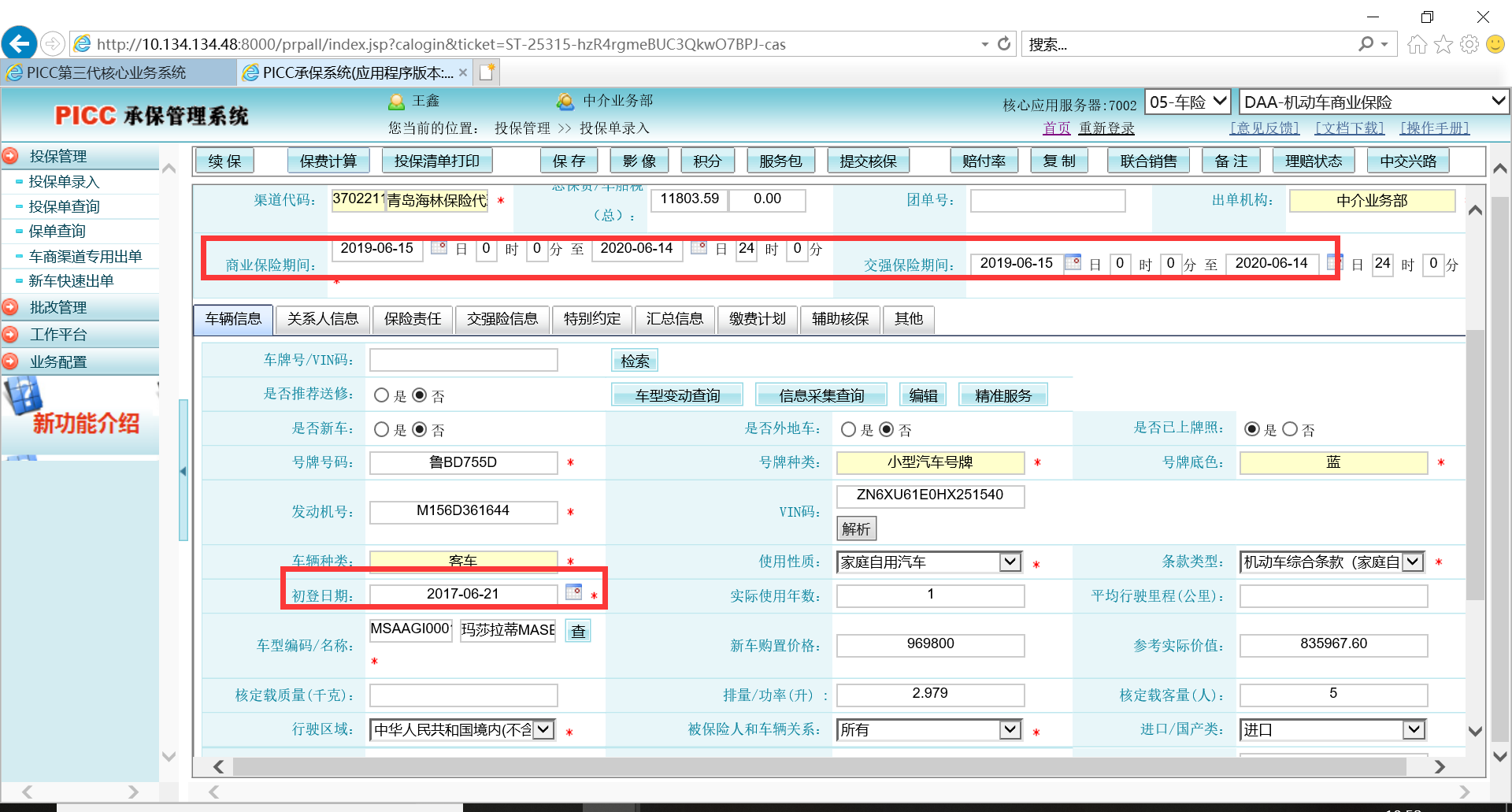Open the 进口/国产类 dropdown
This screenshot has width=1512, height=812.
coord(1414,729)
